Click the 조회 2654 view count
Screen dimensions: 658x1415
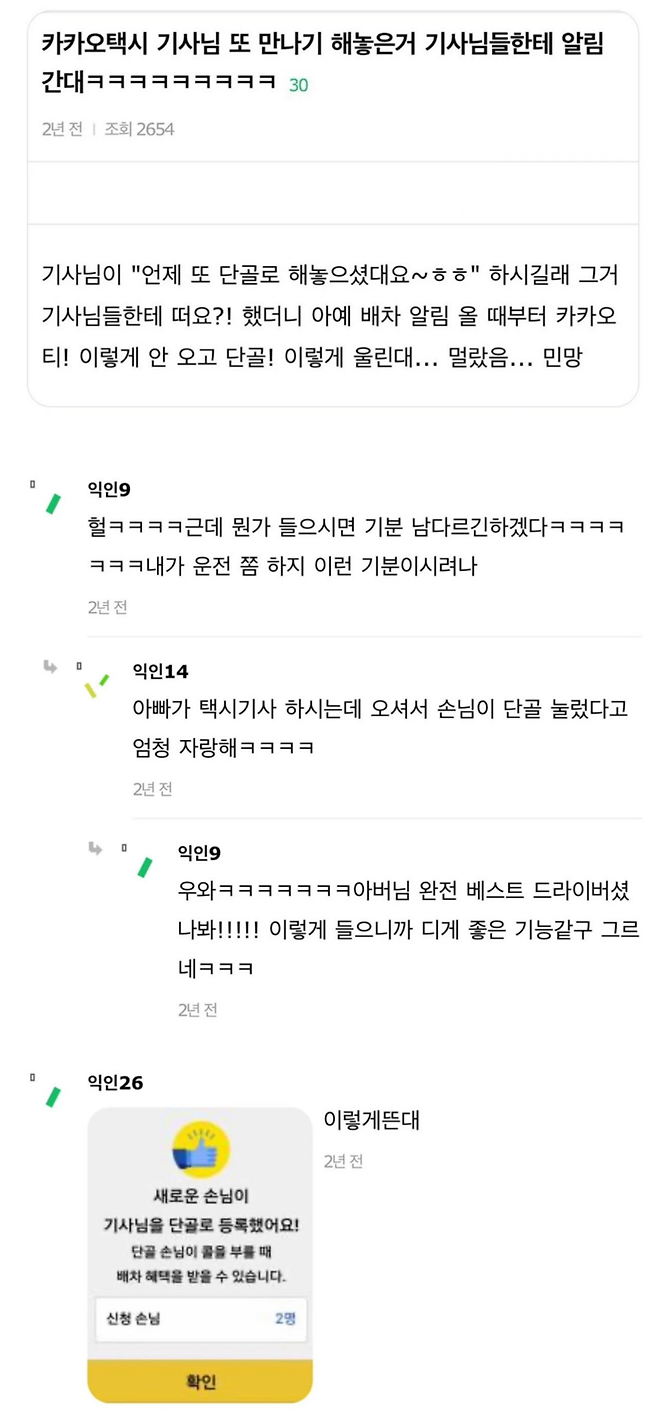[139, 129]
